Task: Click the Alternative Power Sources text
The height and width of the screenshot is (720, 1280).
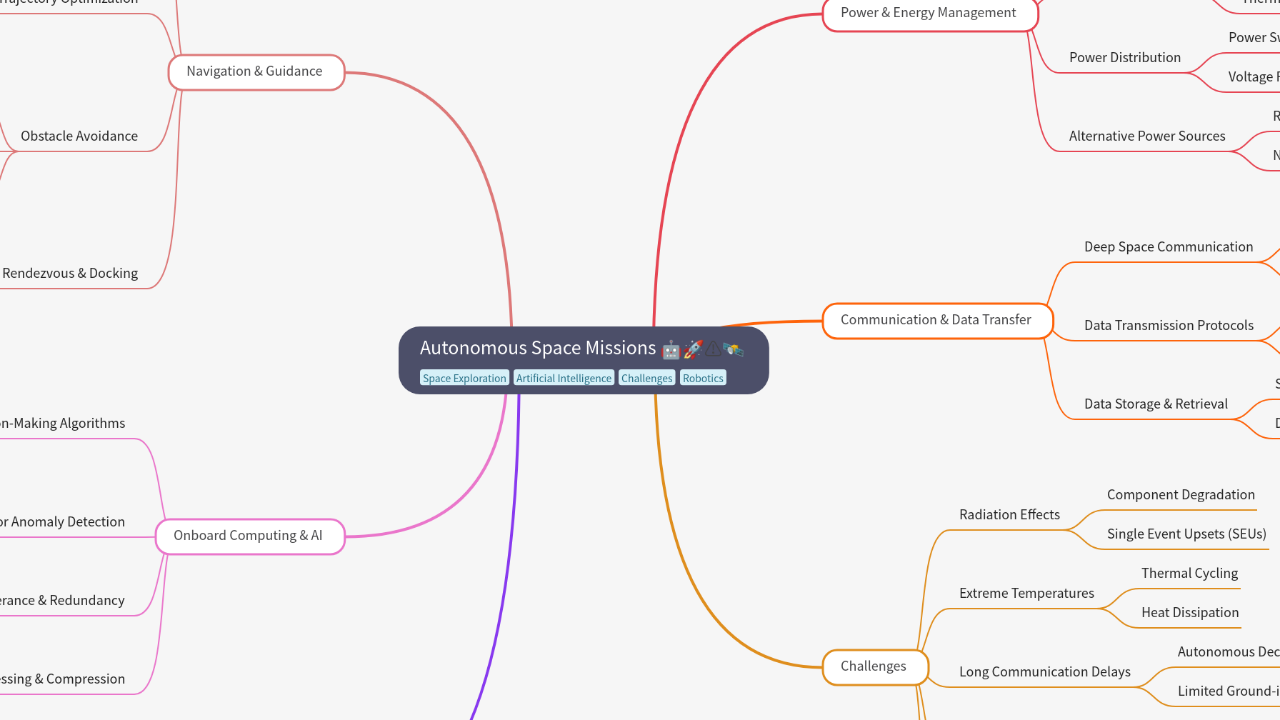Action: tap(1147, 136)
